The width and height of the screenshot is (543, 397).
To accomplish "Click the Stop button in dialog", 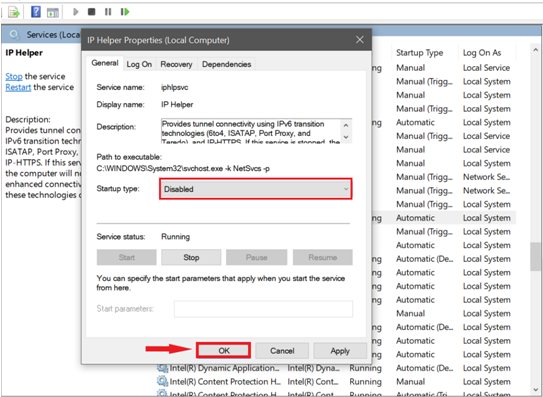I will point(191,257).
